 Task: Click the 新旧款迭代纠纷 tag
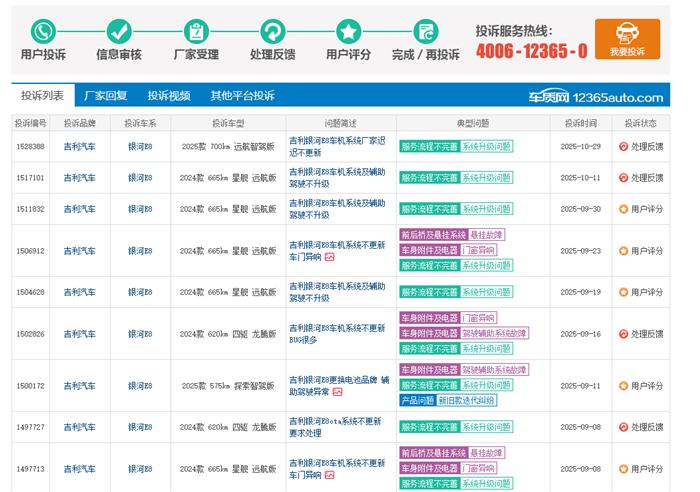click(x=466, y=400)
